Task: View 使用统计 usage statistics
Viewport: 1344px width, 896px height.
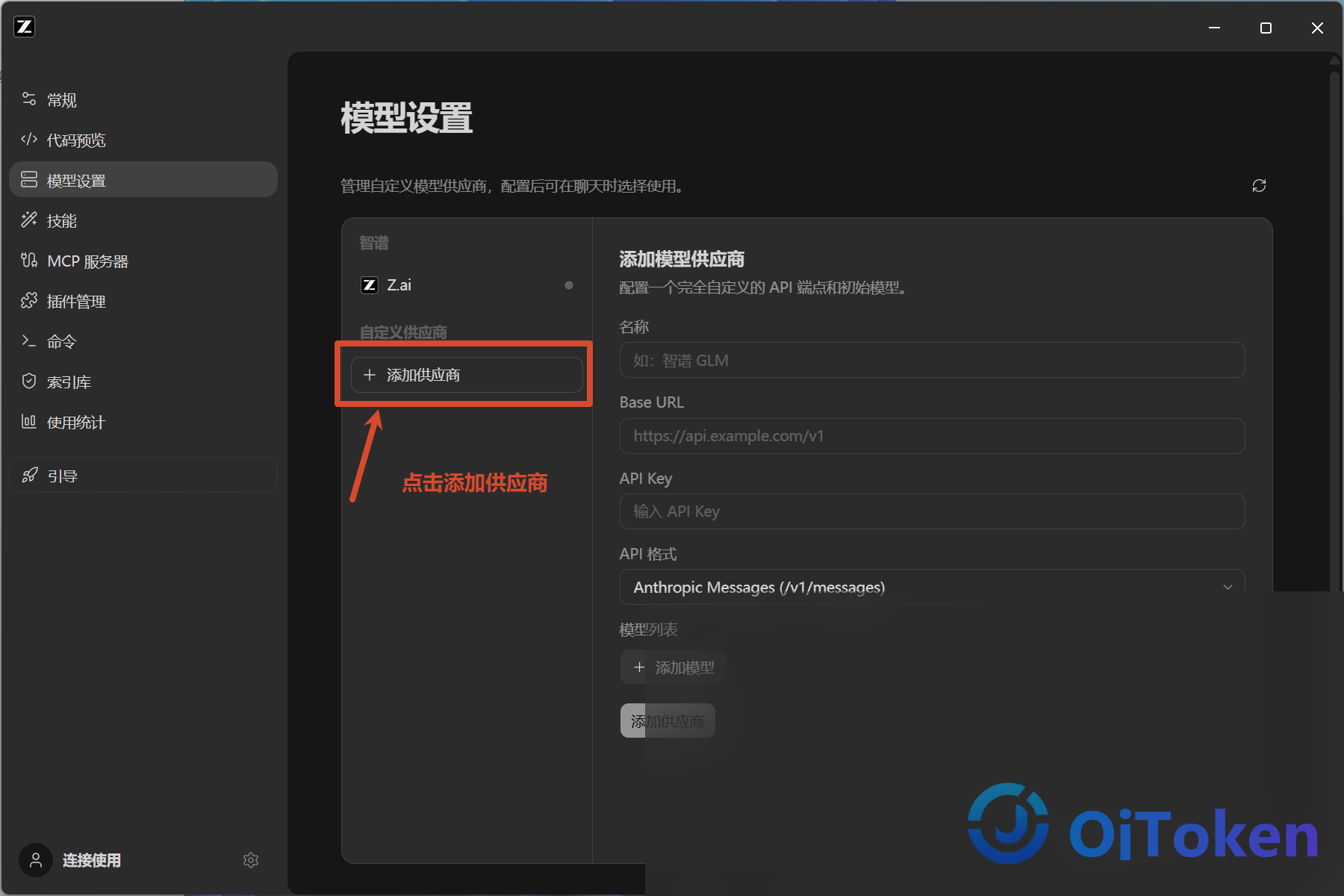Action: pyautogui.click(x=143, y=422)
